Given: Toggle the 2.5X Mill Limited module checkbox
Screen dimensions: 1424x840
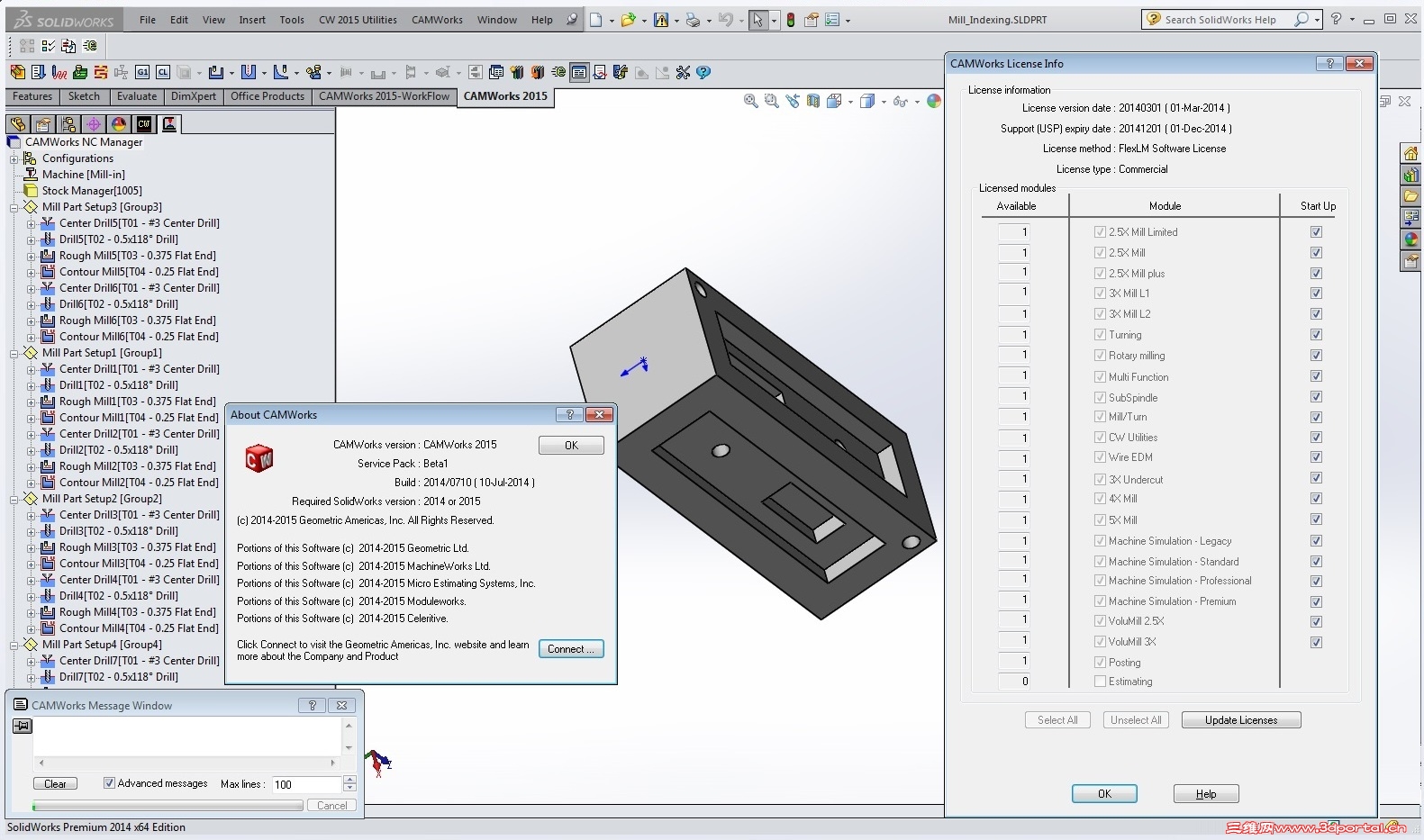Looking at the screenshot, I should click(1100, 232).
